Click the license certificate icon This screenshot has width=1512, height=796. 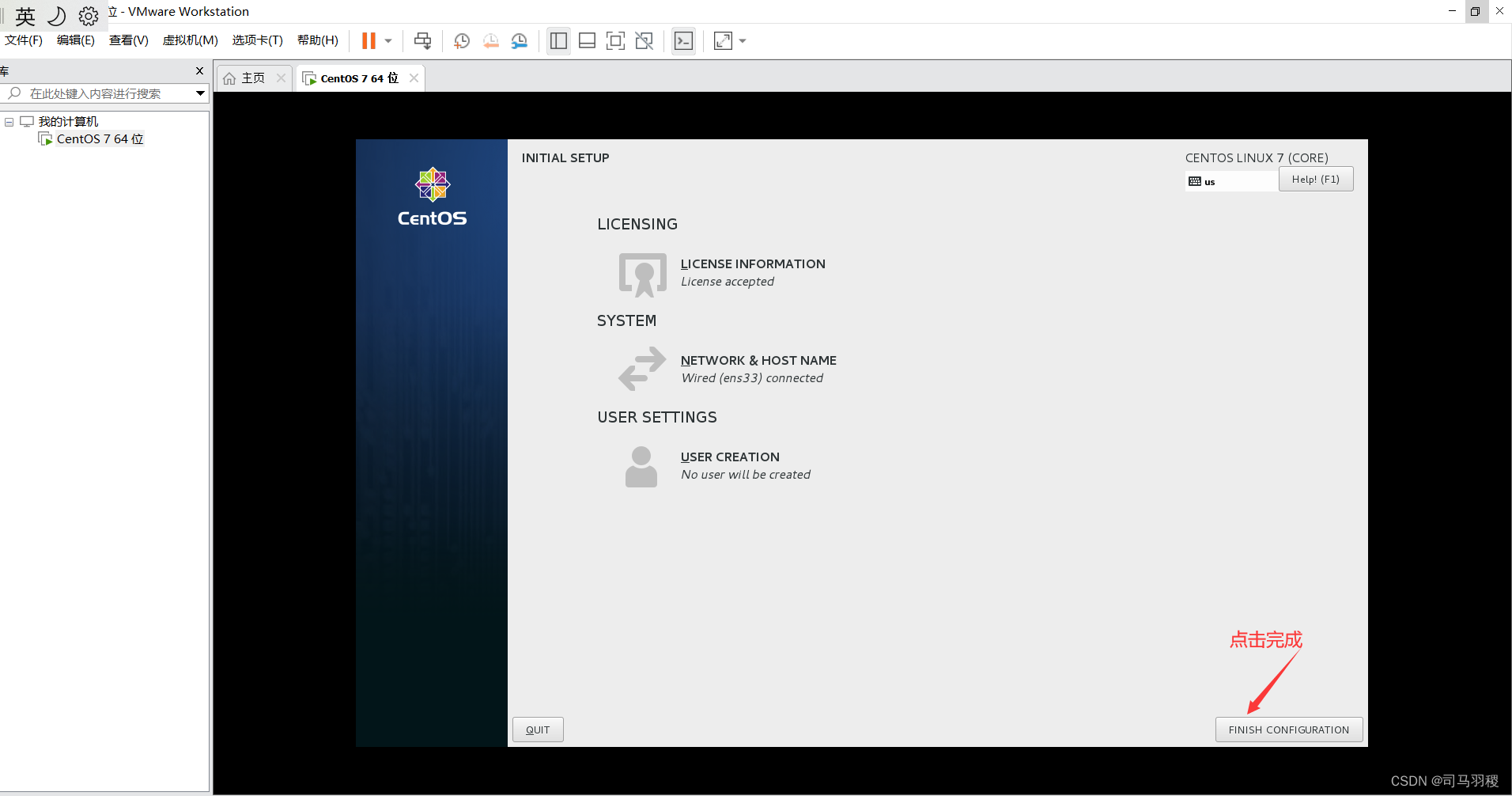tap(642, 275)
